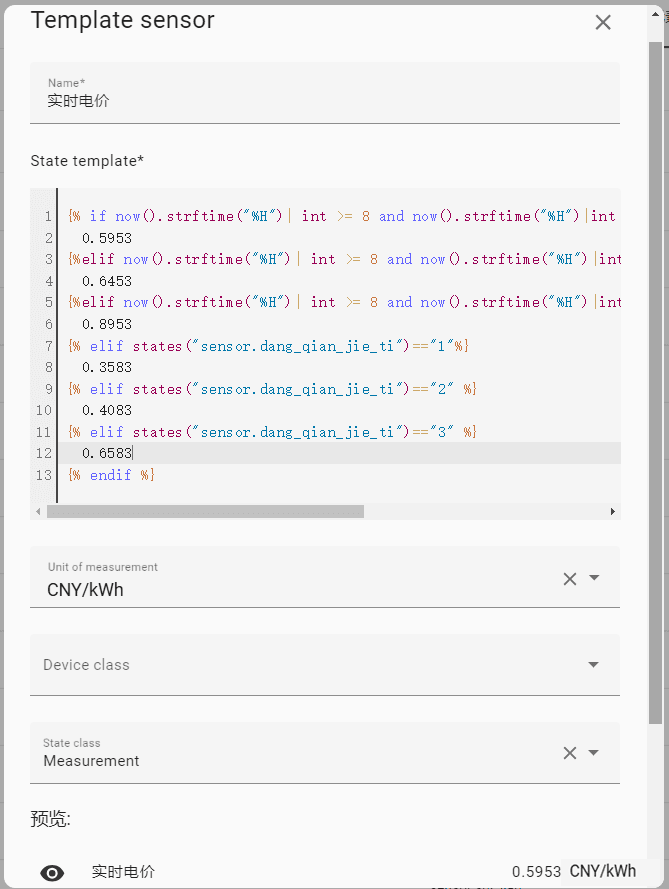Click line 2 value 0.5953
The width and height of the screenshot is (669, 889).
pos(107,238)
